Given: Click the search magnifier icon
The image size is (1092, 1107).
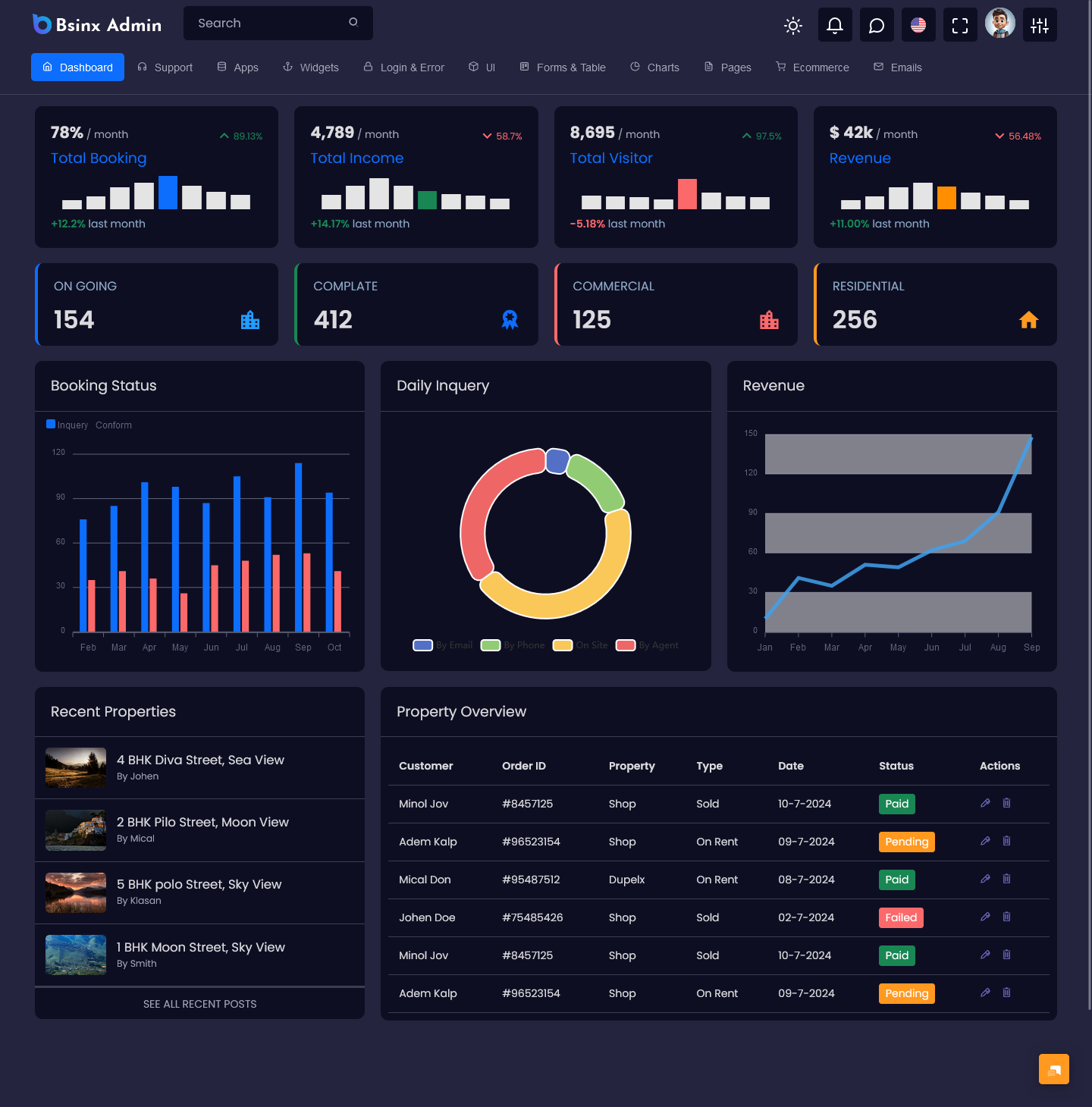Looking at the screenshot, I should [353, 23].
